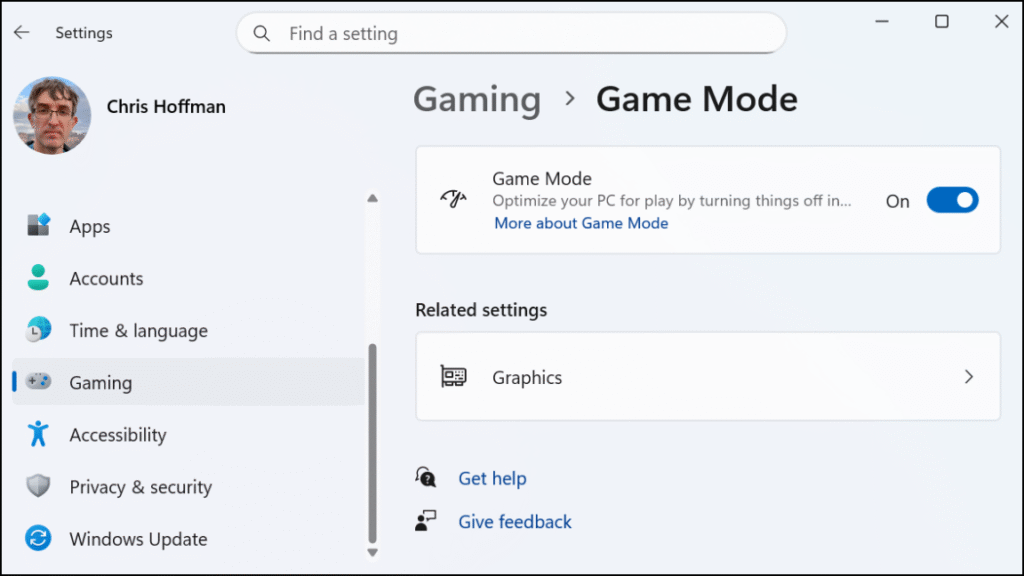Open Chris Hoffman profile picture

coord(52,115)
